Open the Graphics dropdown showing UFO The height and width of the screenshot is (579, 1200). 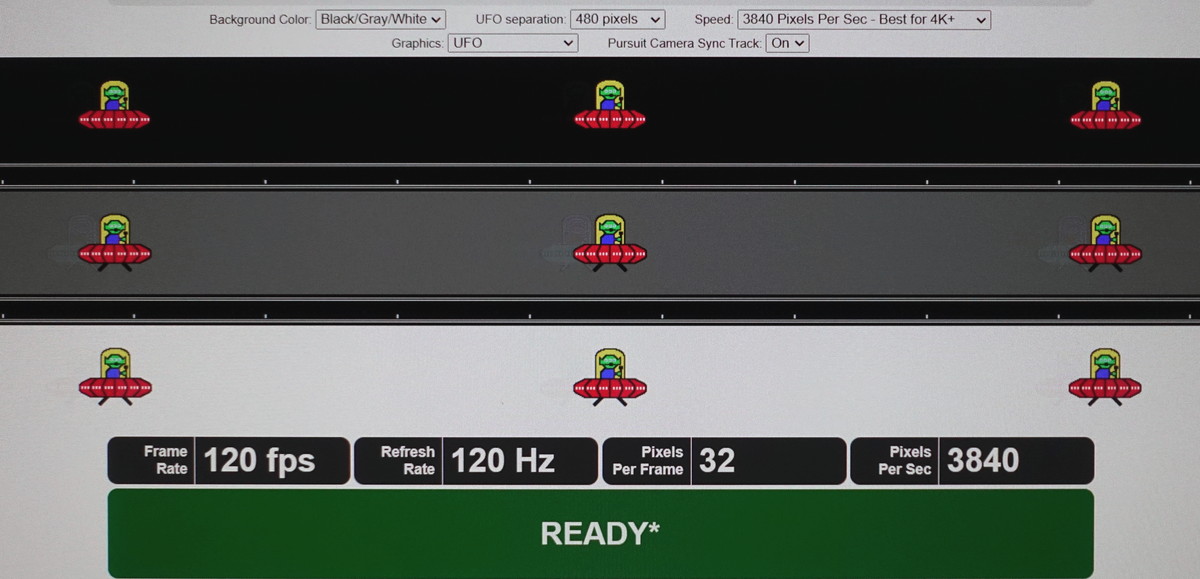coord(512,43)
